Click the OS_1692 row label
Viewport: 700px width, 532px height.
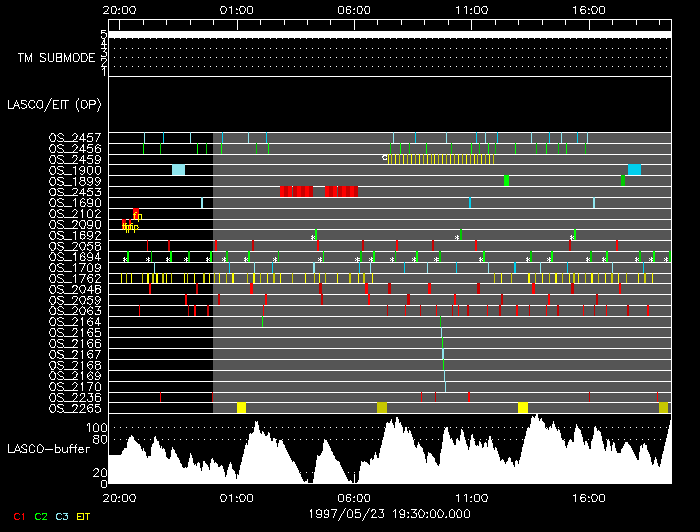click(x=75, y=235)
